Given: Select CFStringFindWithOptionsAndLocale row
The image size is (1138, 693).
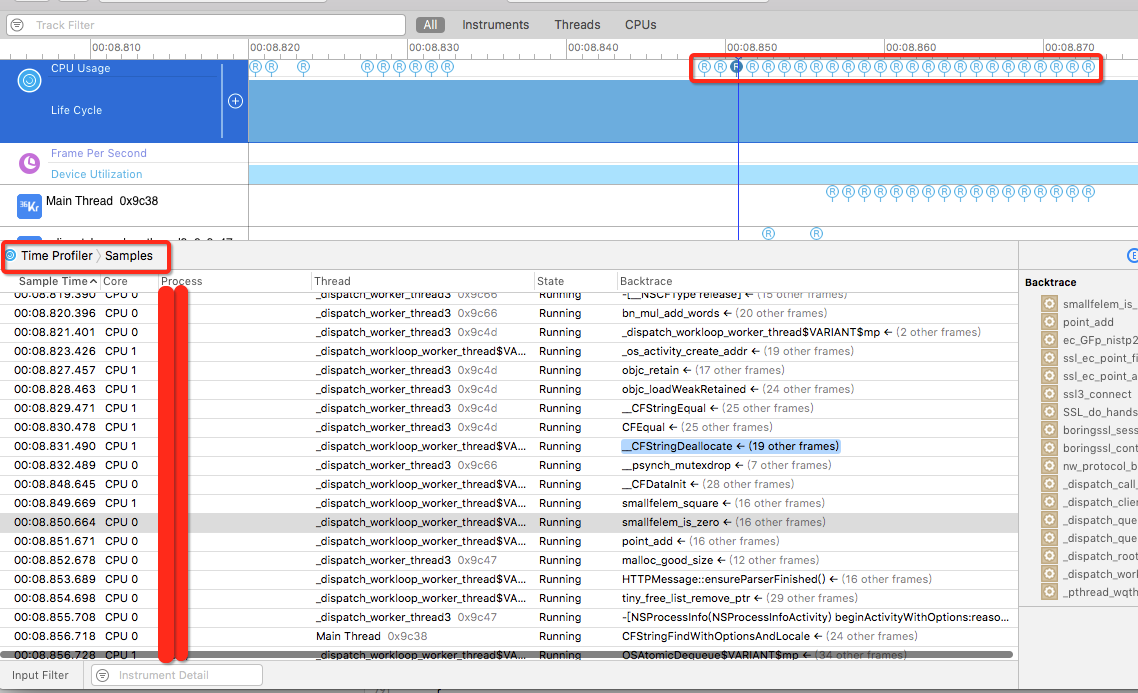Looking at the screenshot, I should tap(508, 636).
